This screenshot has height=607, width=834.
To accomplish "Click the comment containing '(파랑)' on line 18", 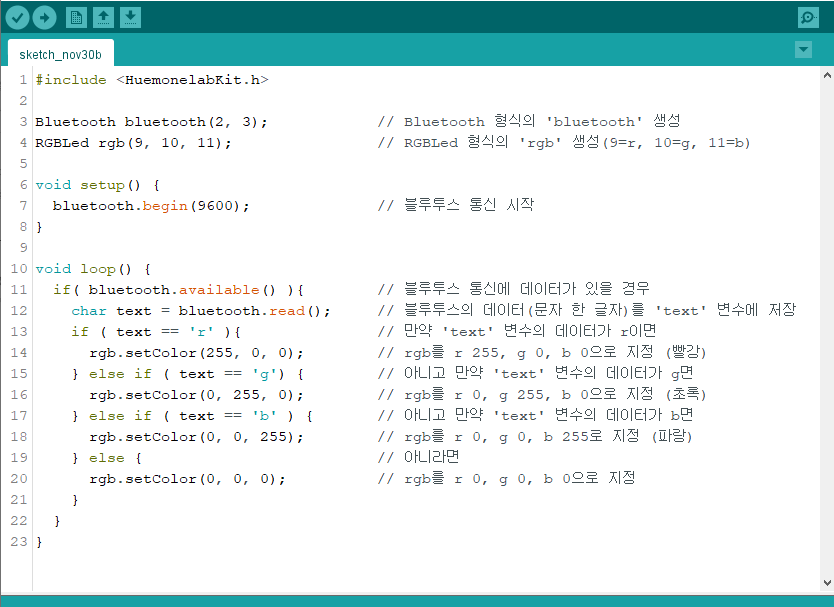I will [x=535, y=436].
